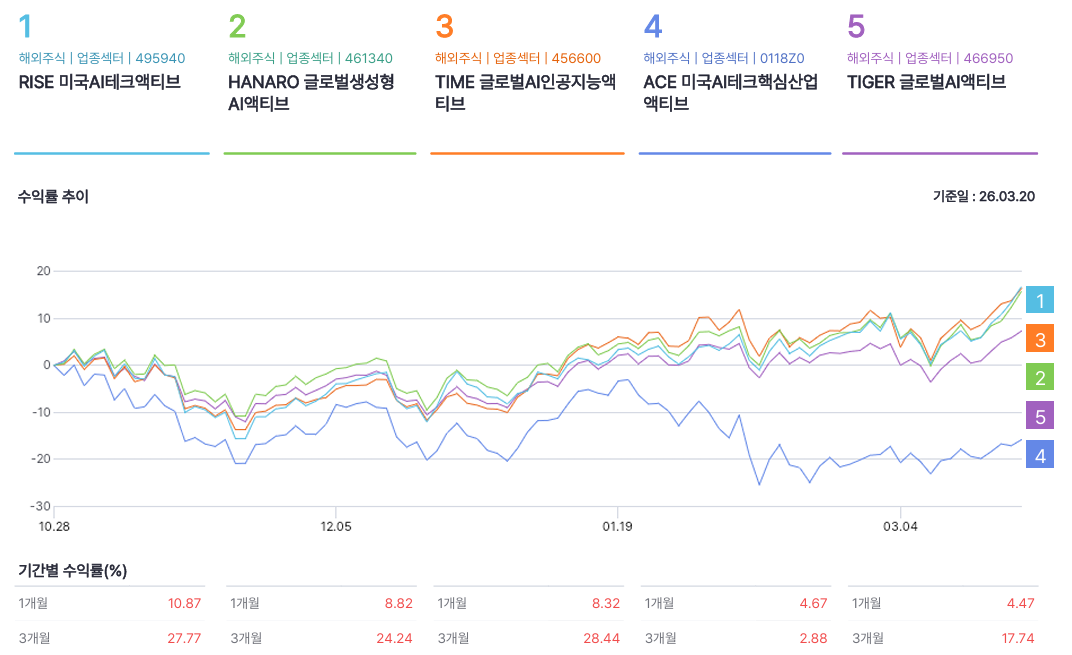The image size is (1072, 655).
Task: Click orange legend box 3
Action: [x=1040, y=339]
